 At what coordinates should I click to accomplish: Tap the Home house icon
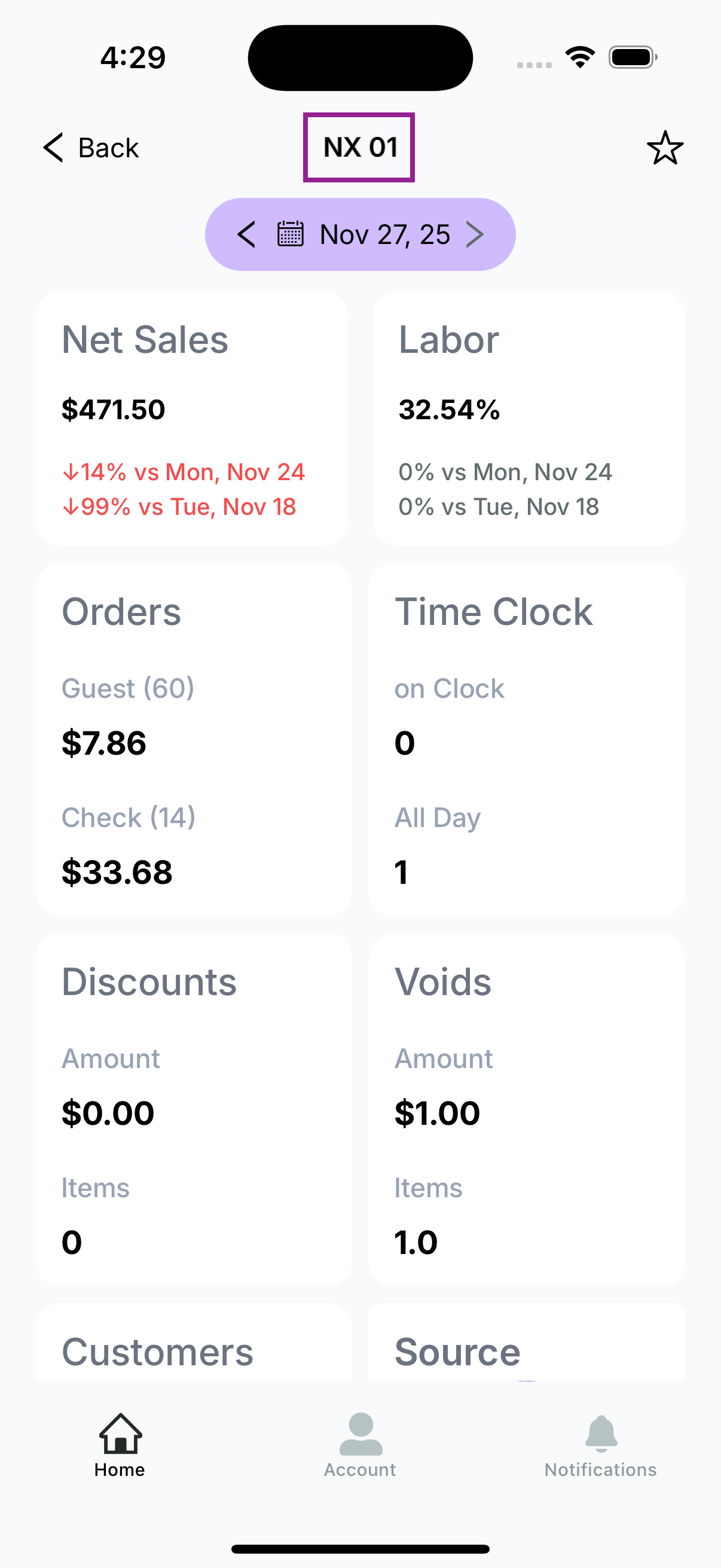pyautogui.click(x=121, y=1433)
